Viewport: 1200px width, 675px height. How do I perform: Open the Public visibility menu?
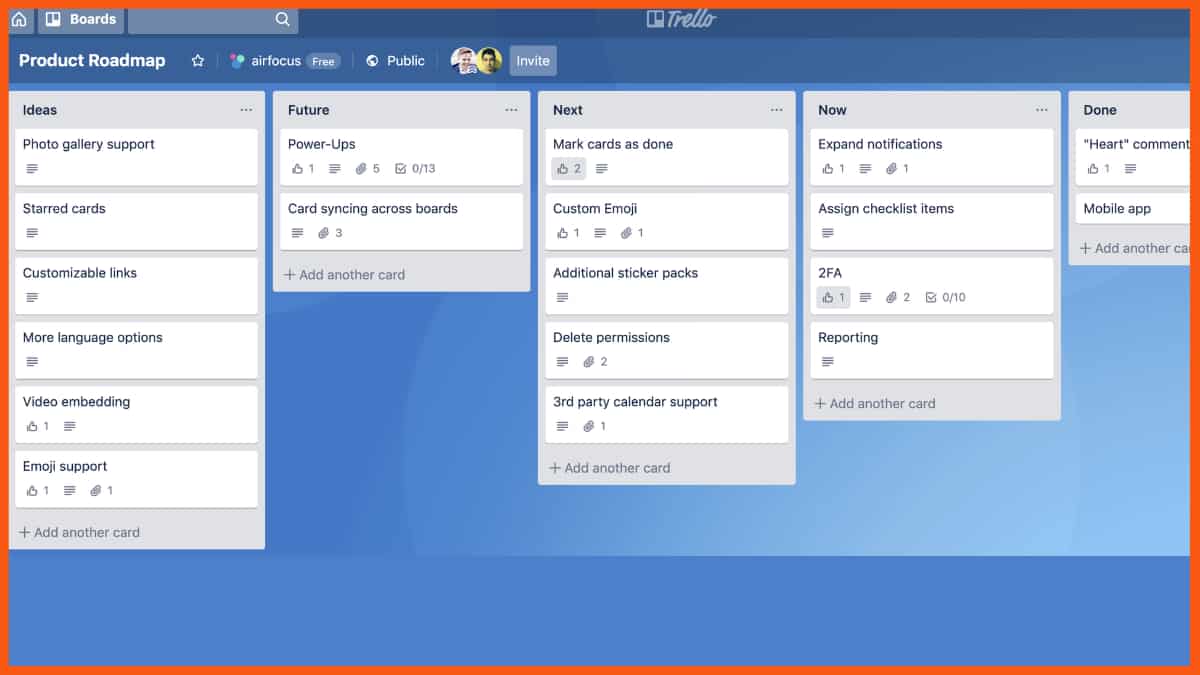(395, 60)
